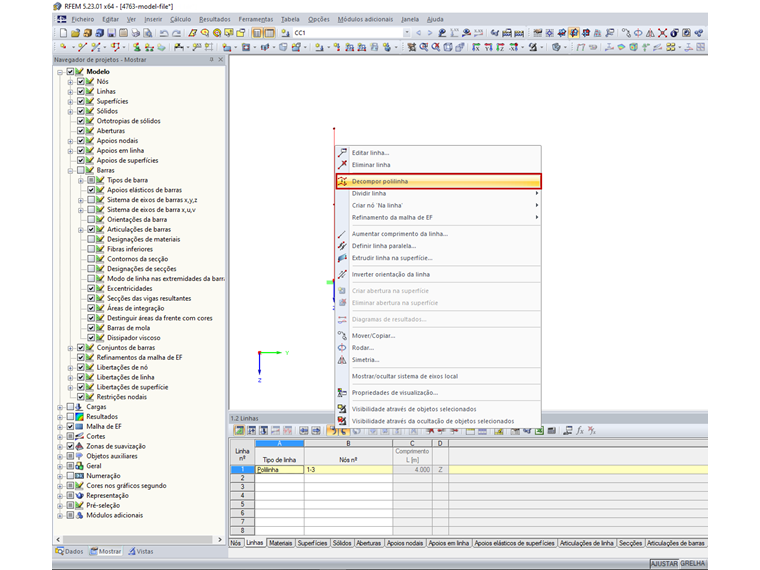Undo the last action

(x=164, y=33)
